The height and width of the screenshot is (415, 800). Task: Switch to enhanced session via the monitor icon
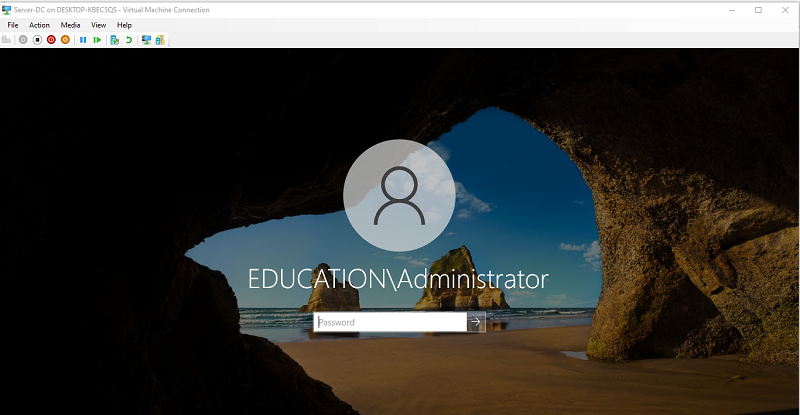pyautogui.click(x=146, y=40)
